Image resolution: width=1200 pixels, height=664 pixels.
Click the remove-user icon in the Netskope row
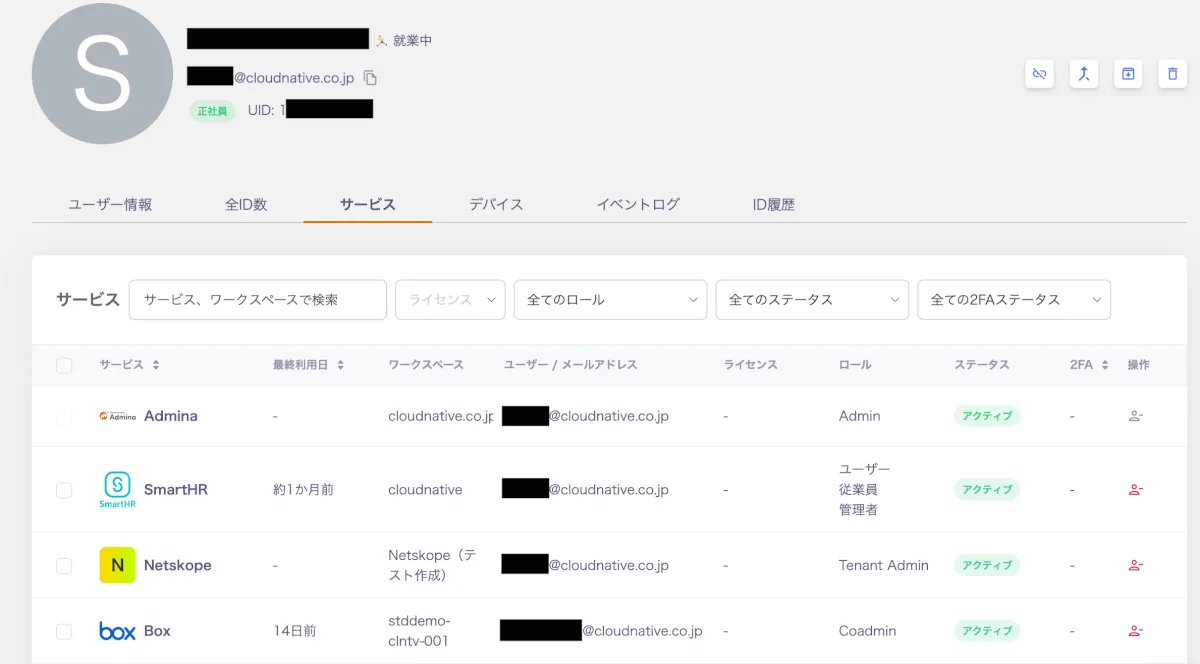pos(1135,565)
